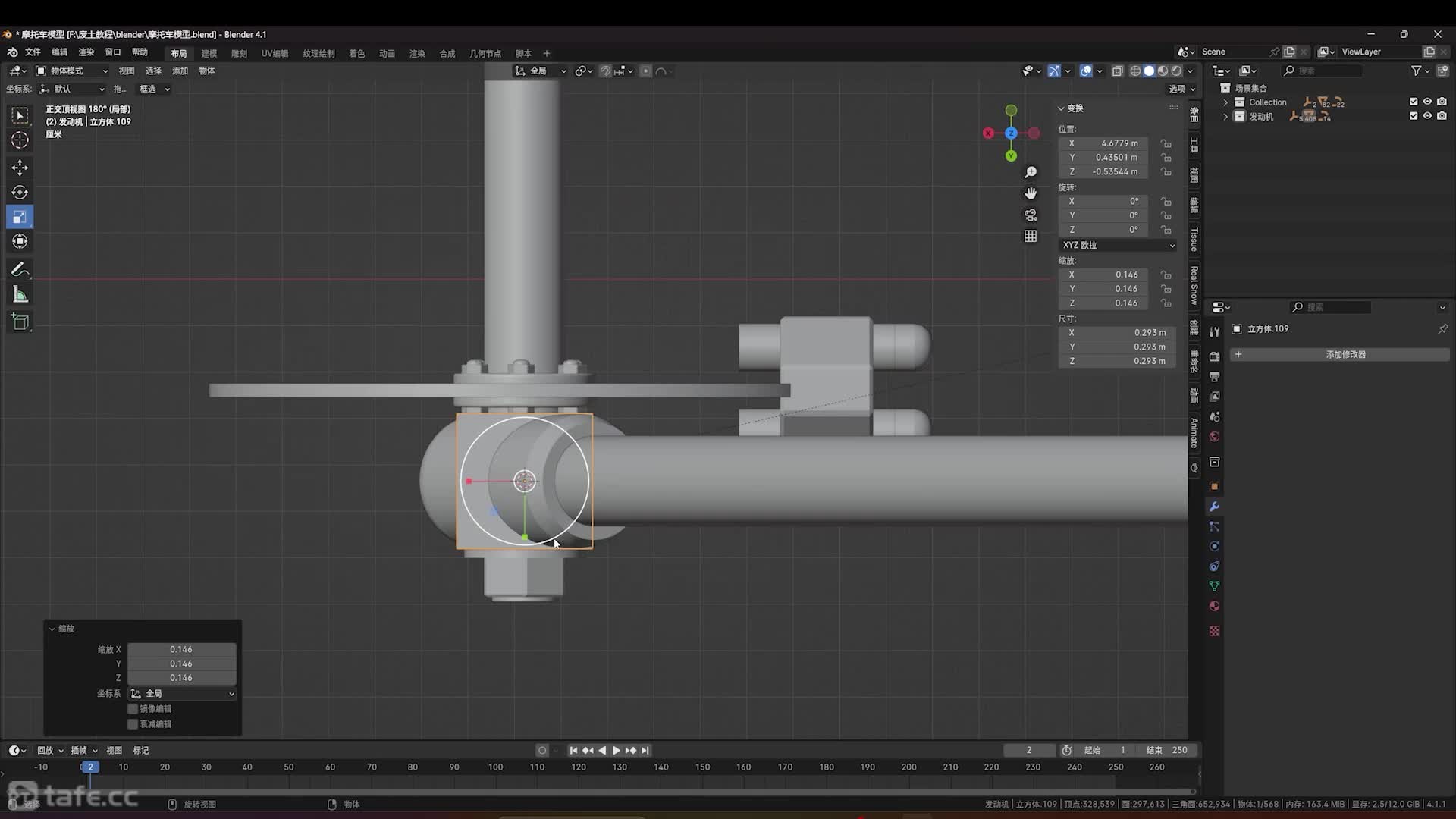
Task: Hide 发动机 collection via eye icon
Action: click(x=1427, y=116)
